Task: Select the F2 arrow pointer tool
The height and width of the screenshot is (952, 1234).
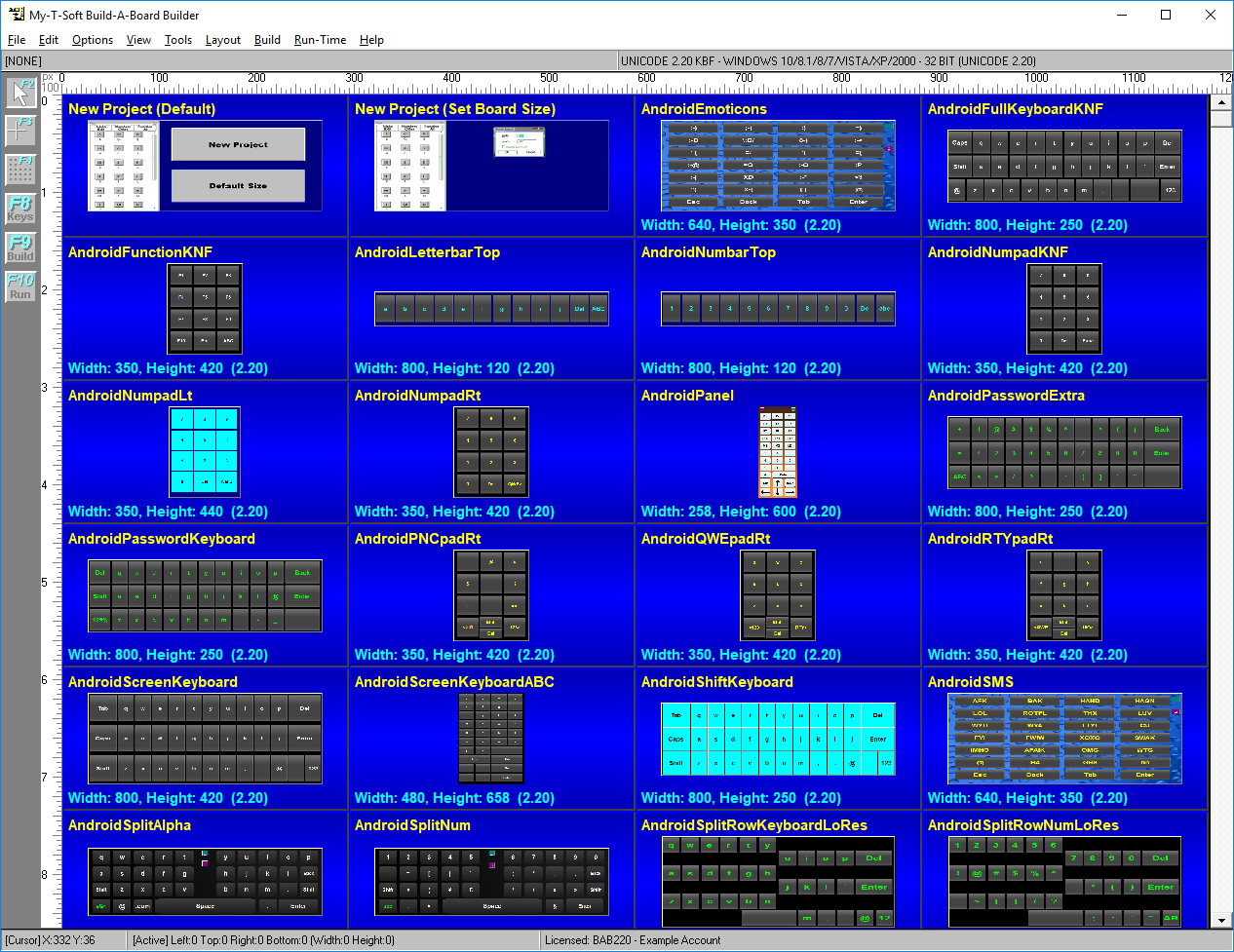Action: pos(20,93)
